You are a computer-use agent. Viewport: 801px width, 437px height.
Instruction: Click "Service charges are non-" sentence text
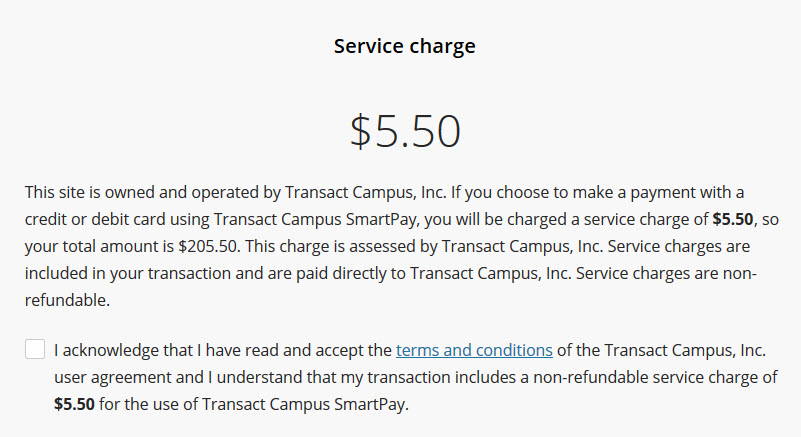(666, 273)
